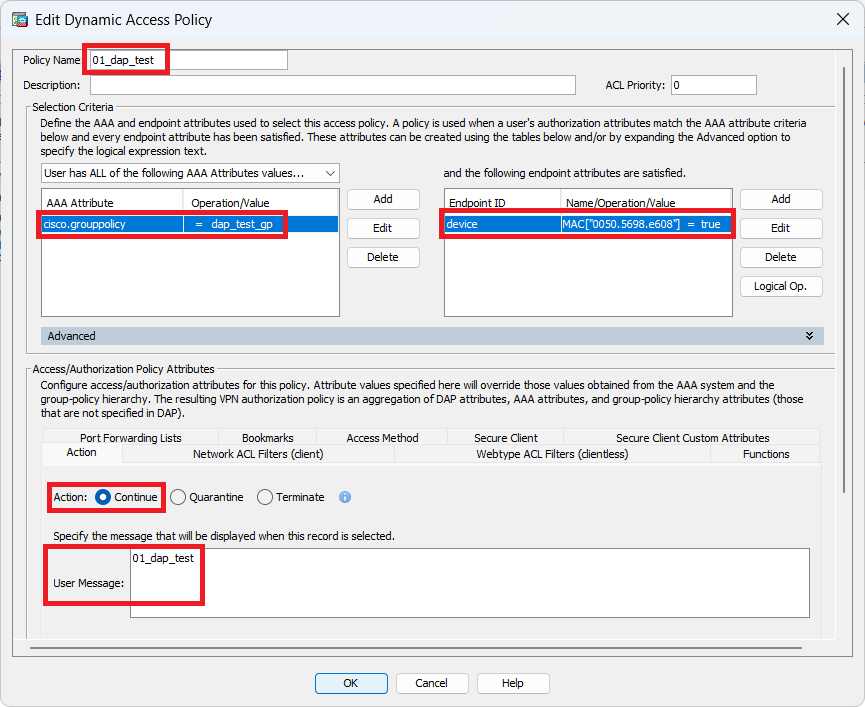Screen dimensions: 865x707
Task: Open the Functions tab
Action: (766, 454)
